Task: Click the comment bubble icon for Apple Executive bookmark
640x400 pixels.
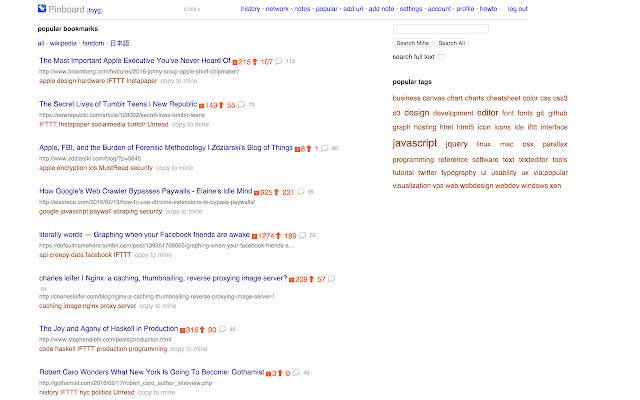Action: click(x=278, y=61)
